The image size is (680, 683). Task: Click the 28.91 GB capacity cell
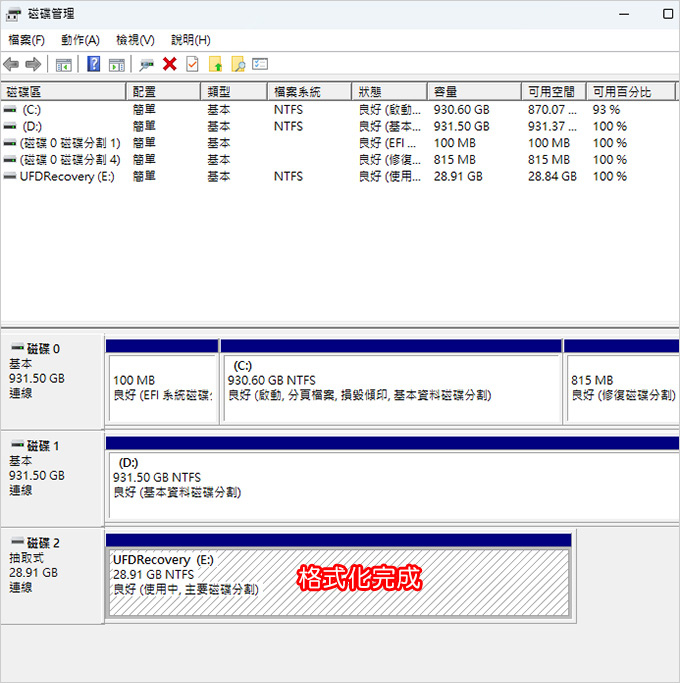click(x=458, y=176)
